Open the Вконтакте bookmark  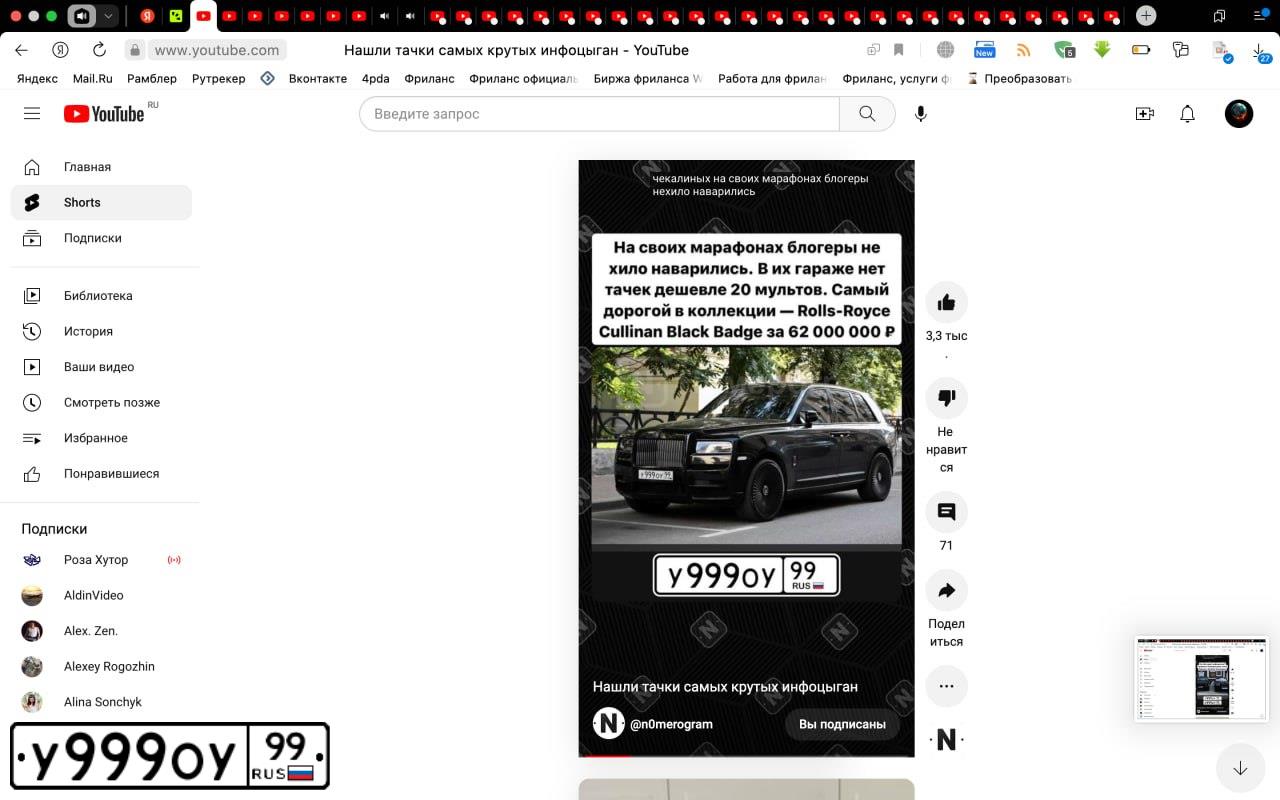(317, 78)
